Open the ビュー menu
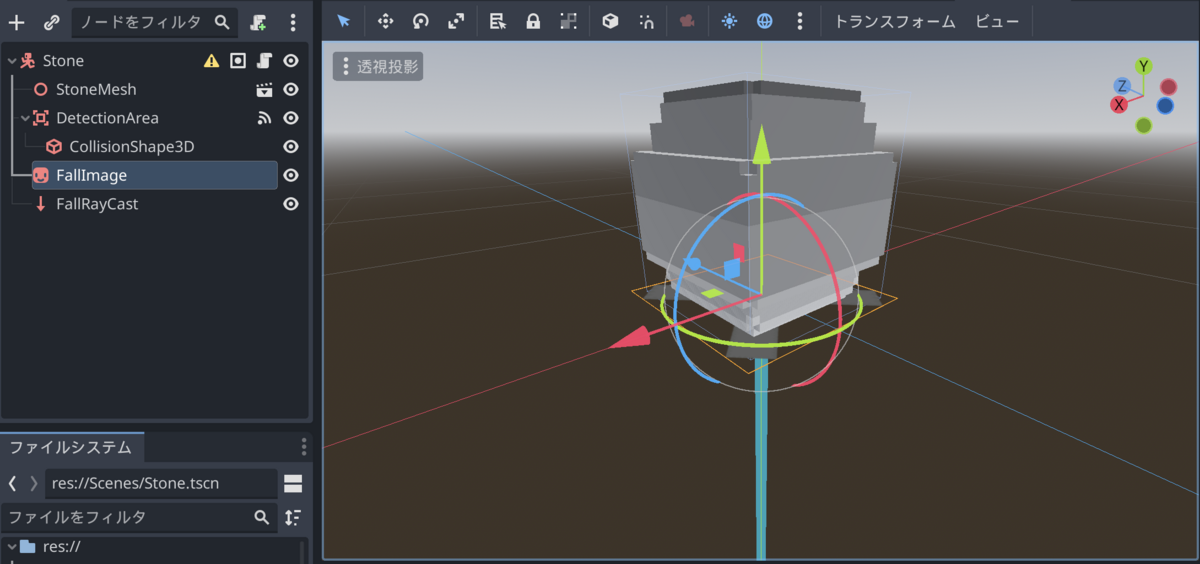Screen dimensions: 1200x564 tap(997, 21)
